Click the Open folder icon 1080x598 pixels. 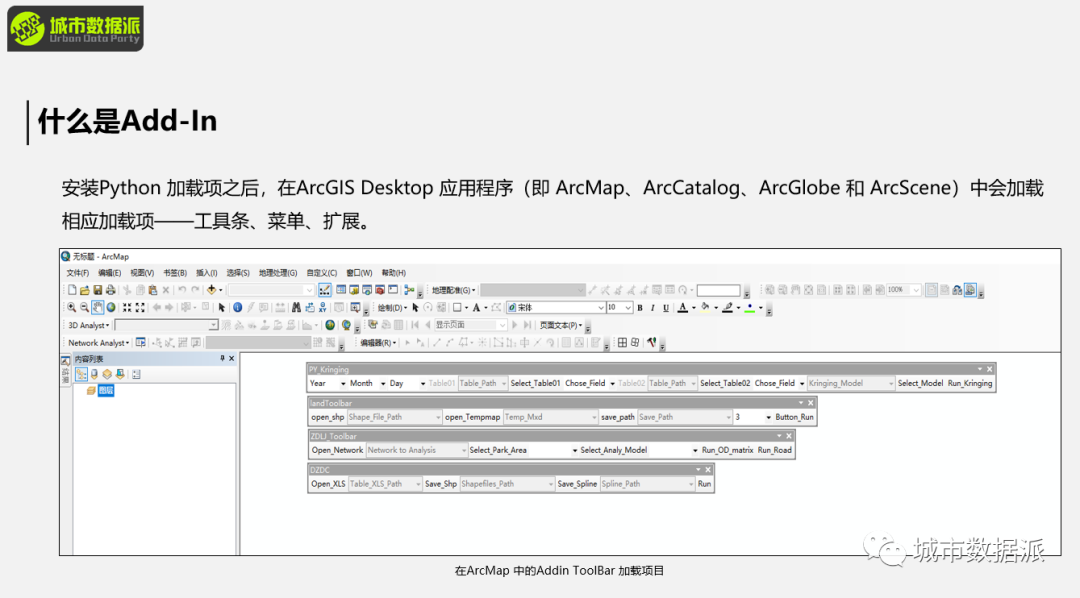coord(85,290)
